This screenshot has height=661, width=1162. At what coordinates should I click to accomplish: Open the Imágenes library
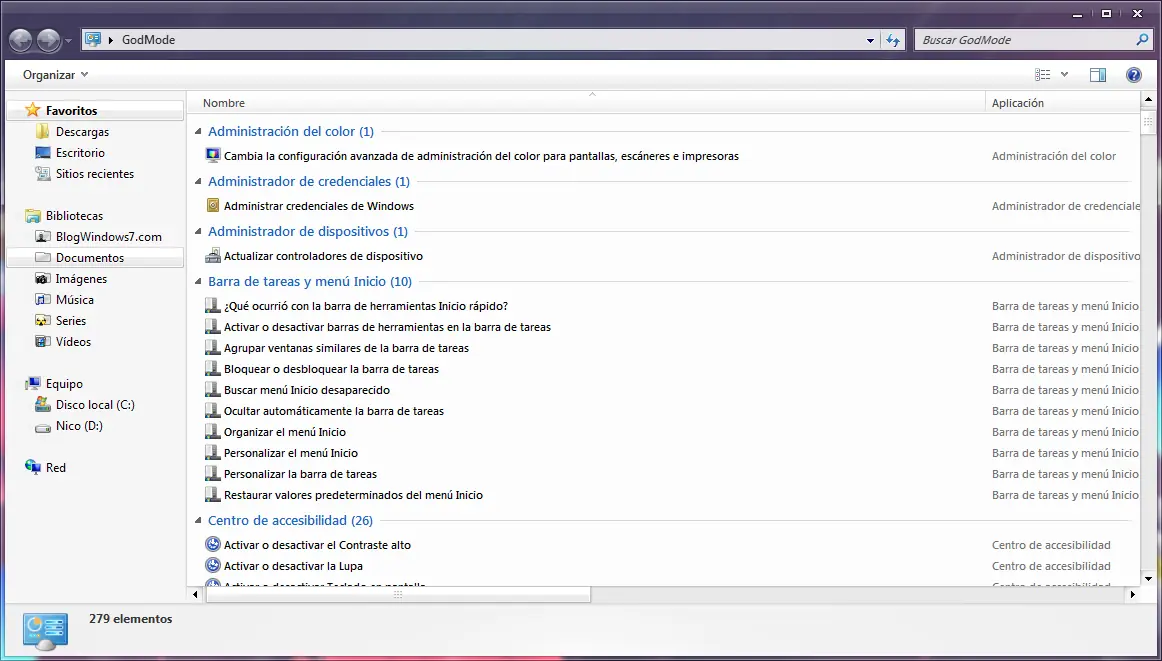pyautogui.click(x=81, y=279)
